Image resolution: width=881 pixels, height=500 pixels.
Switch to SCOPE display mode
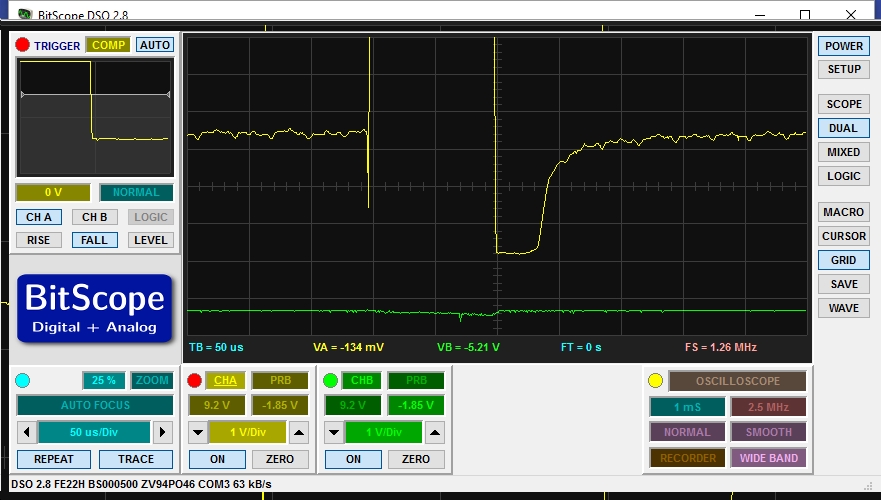pyautogui.click(x=844, y=104)
